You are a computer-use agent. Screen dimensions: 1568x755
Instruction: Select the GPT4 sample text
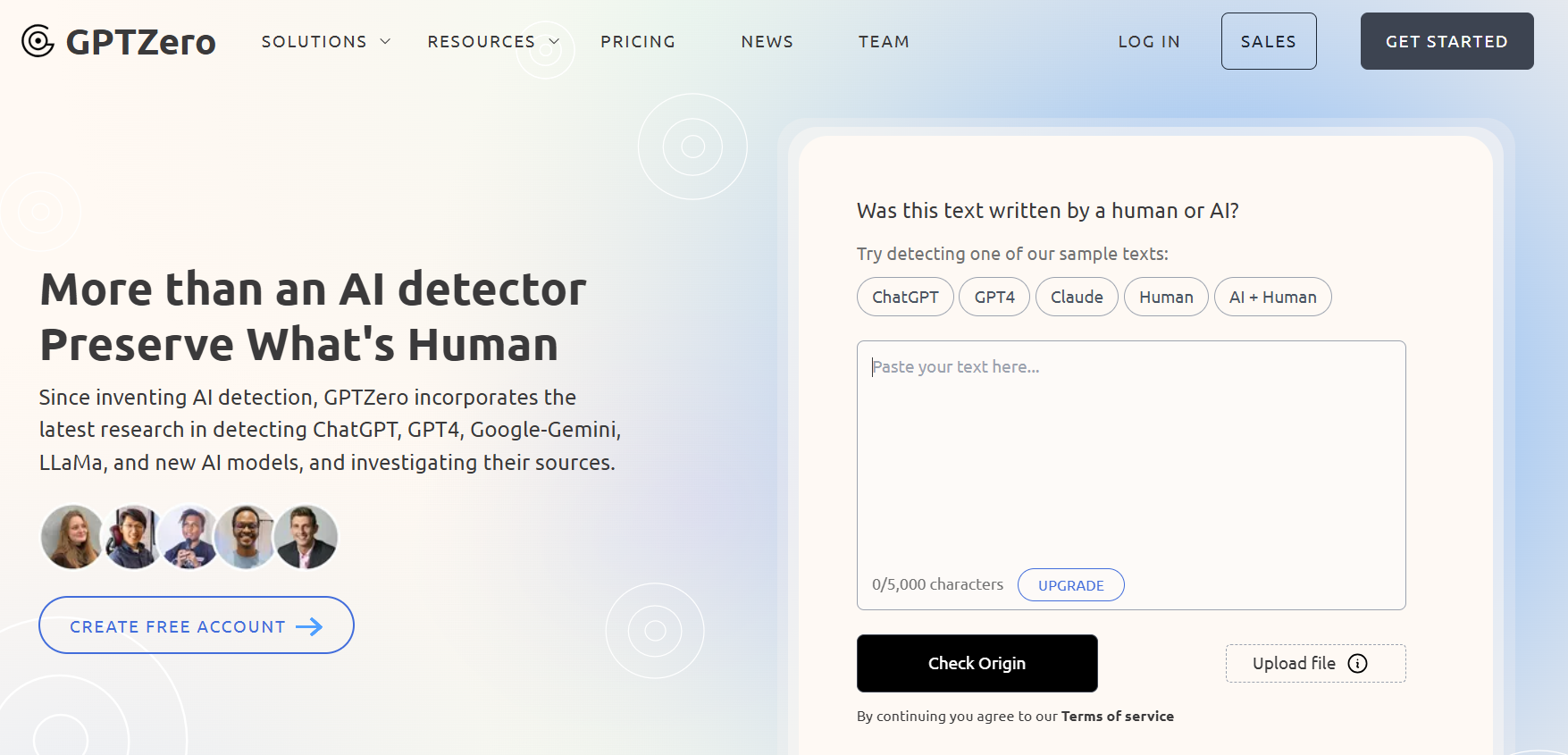click(x=994, y=297)
